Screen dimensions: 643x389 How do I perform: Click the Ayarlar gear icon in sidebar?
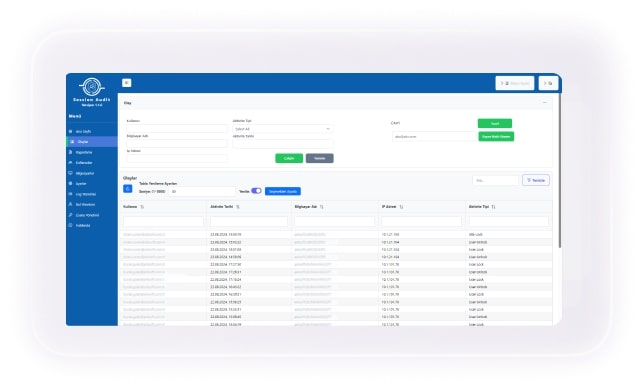pos(71,184)
